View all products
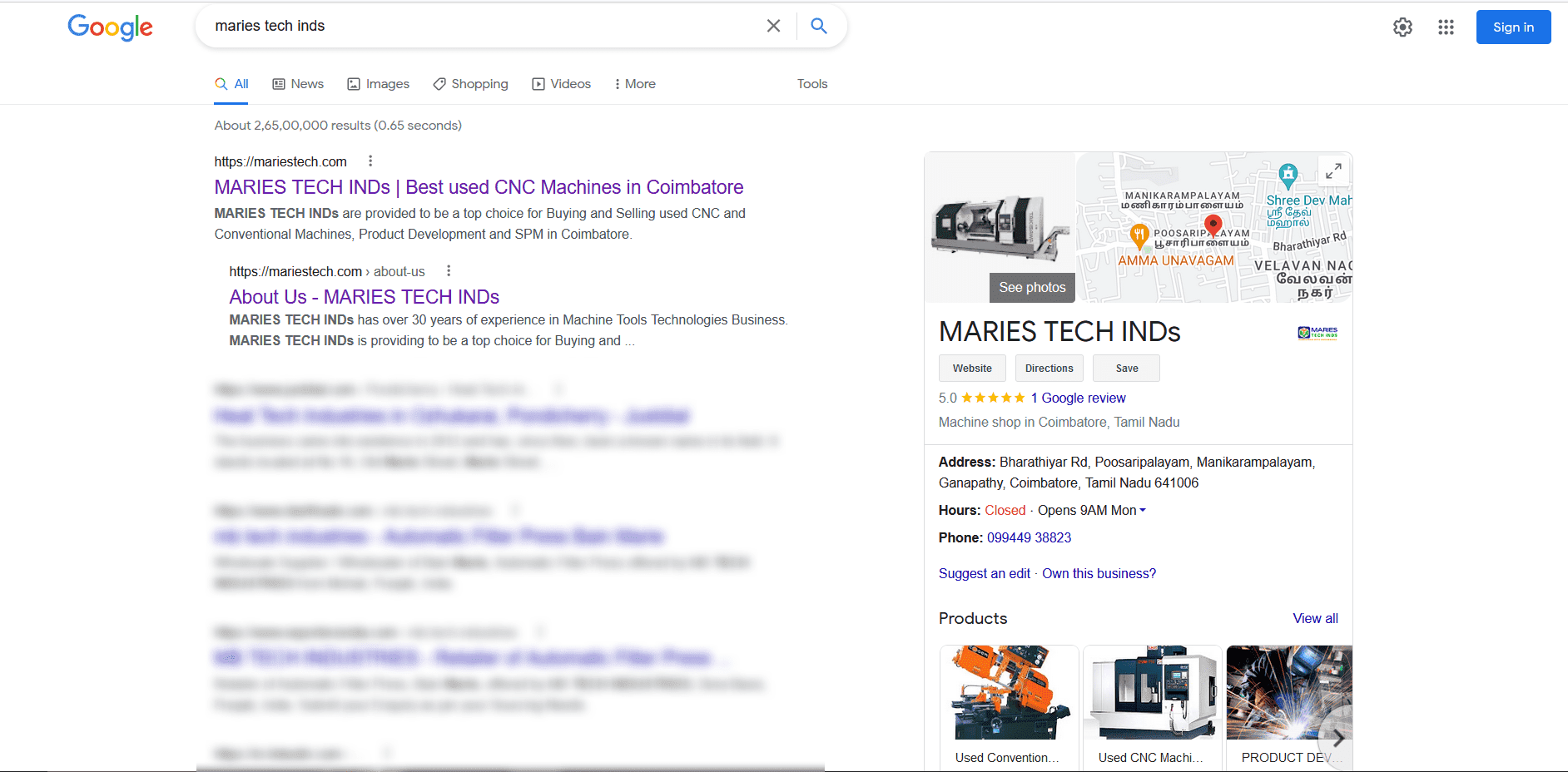 tap(1315, 618)
